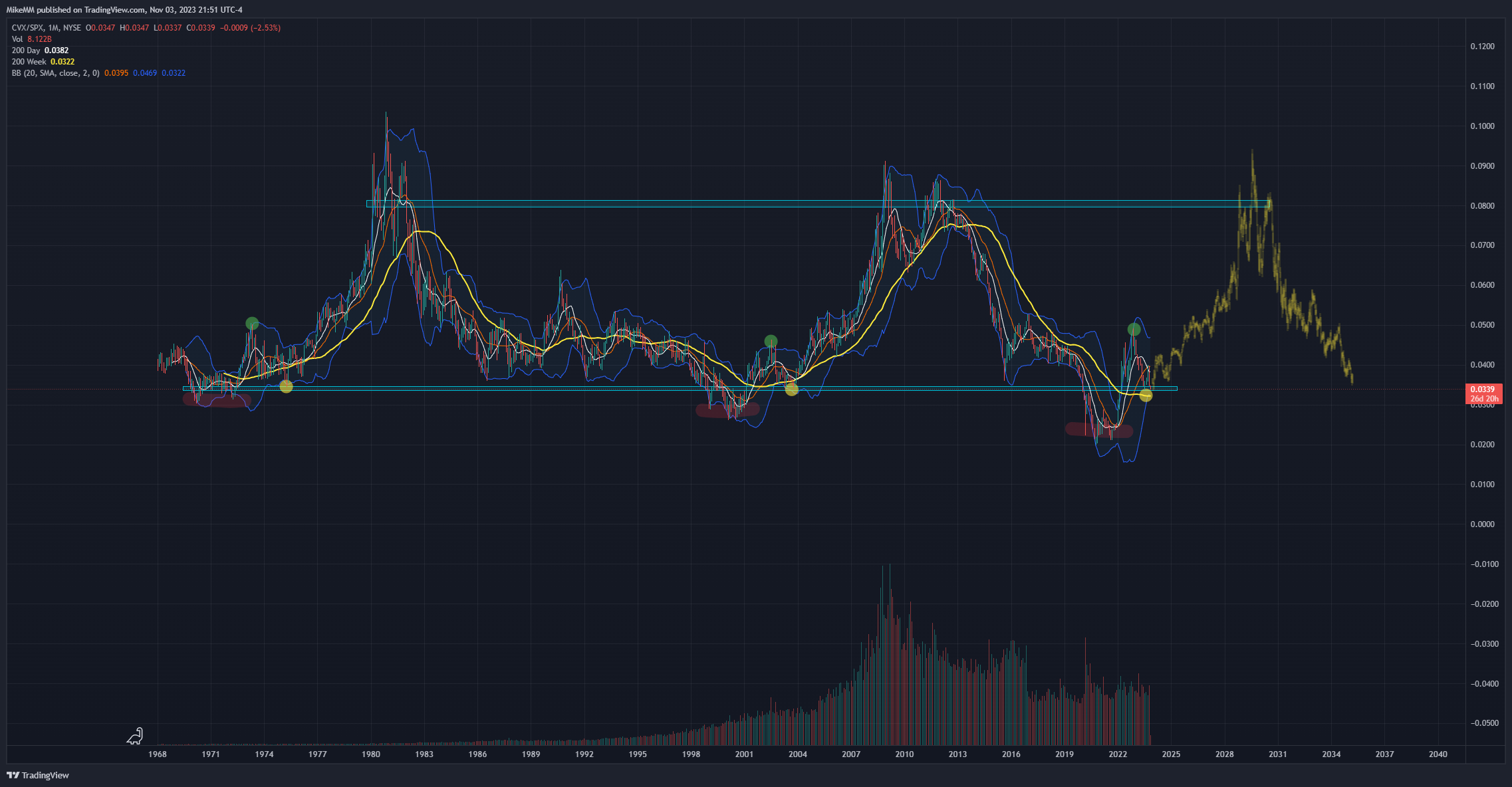1512x787 pixels.
Task: Click the low value L0.0337
Action: (168, 28)
